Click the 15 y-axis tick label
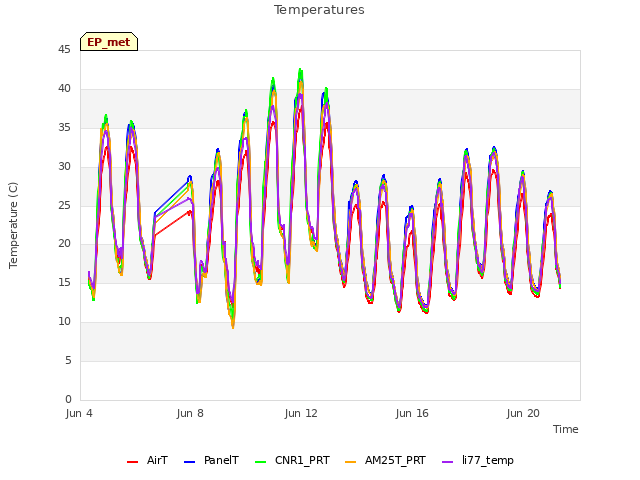Screen dimensions: 640x480 click(64, 282)
